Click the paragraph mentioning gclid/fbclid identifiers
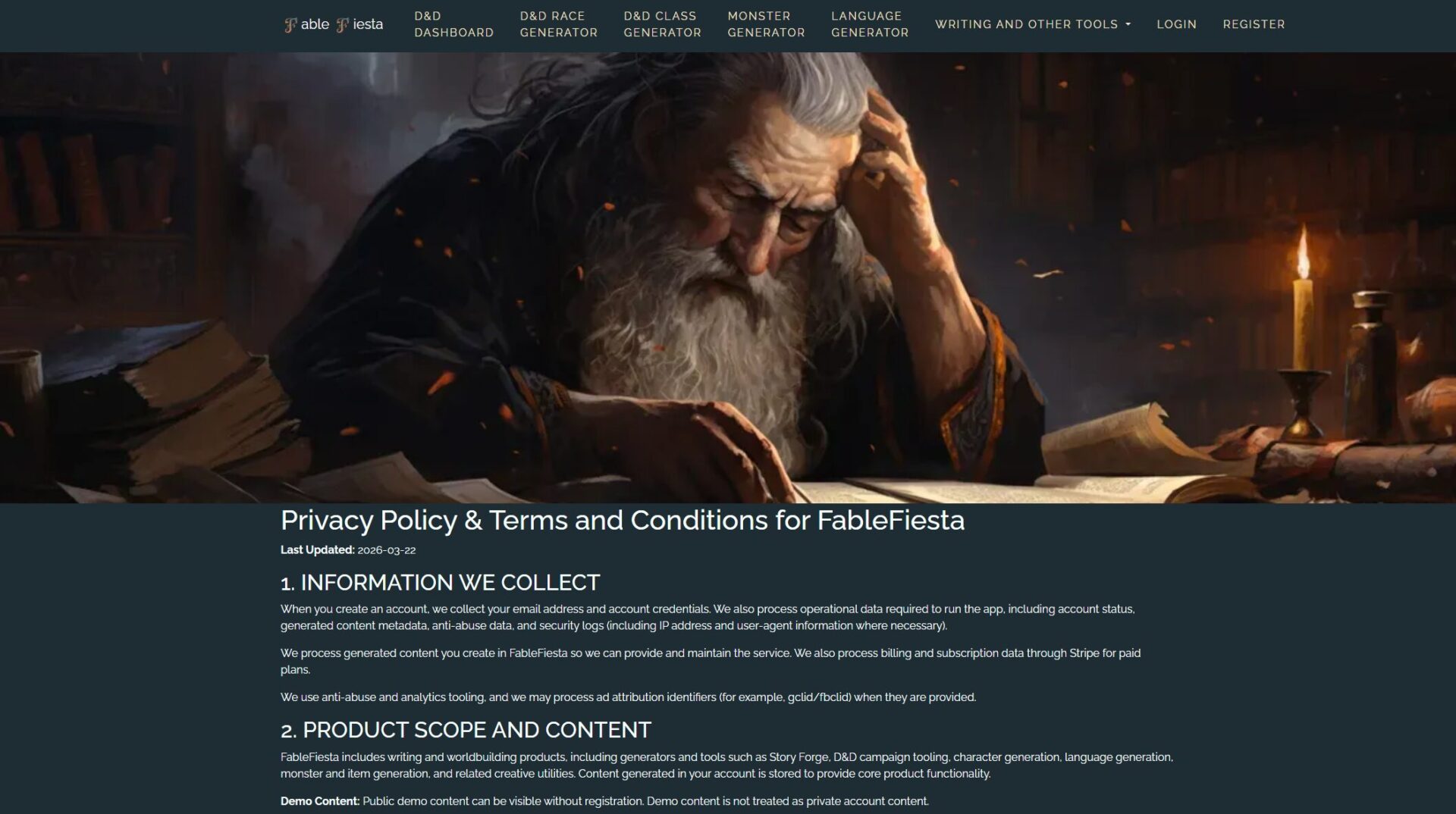This screenshot has width=1456, height=814. click(x=628, y=697)
